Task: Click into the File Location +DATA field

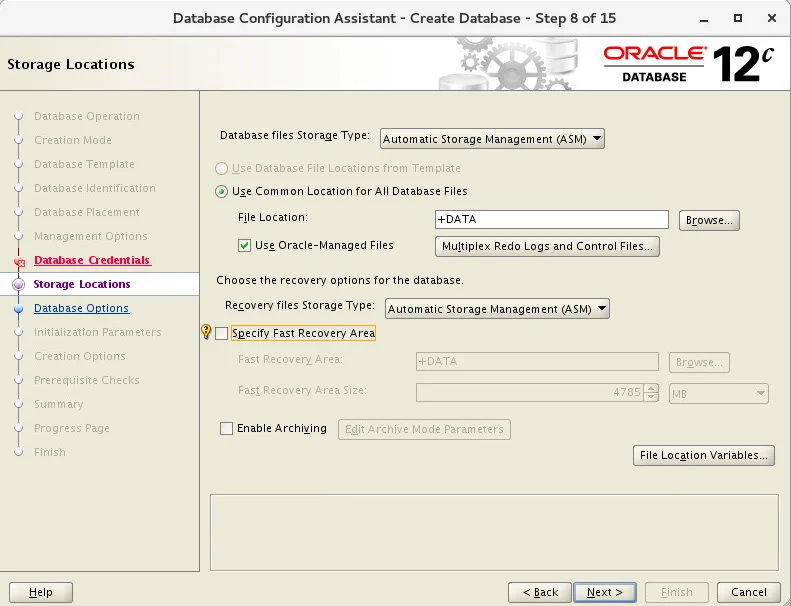Action: [551, 219]
